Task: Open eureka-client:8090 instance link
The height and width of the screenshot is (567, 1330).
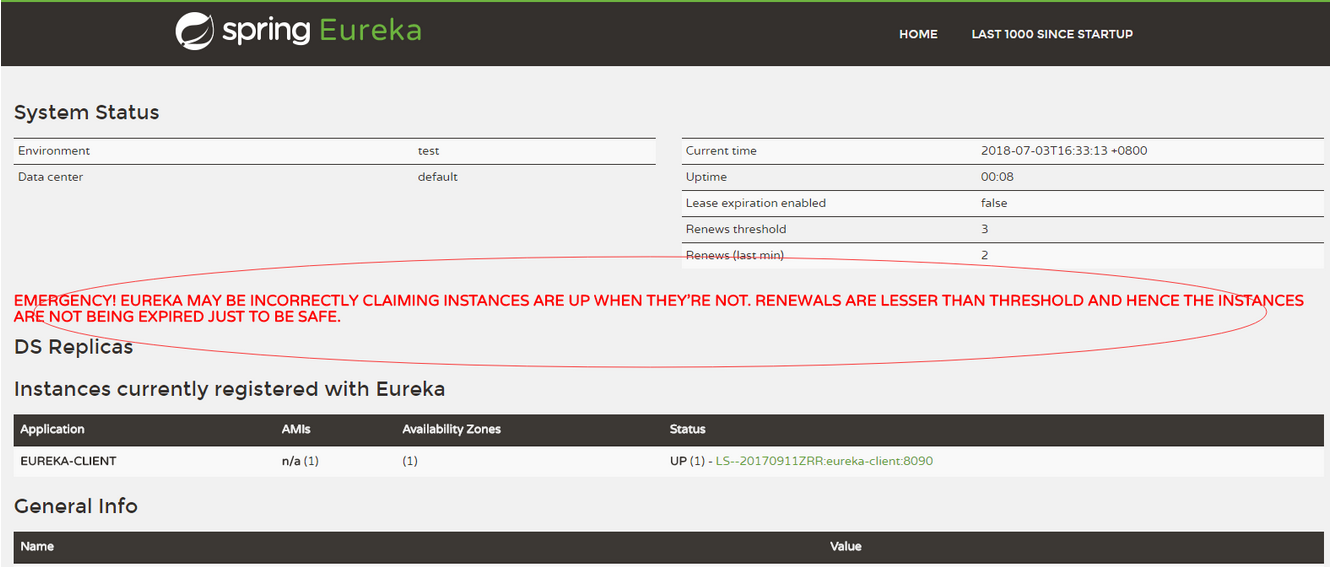Action: pos(824,461)
